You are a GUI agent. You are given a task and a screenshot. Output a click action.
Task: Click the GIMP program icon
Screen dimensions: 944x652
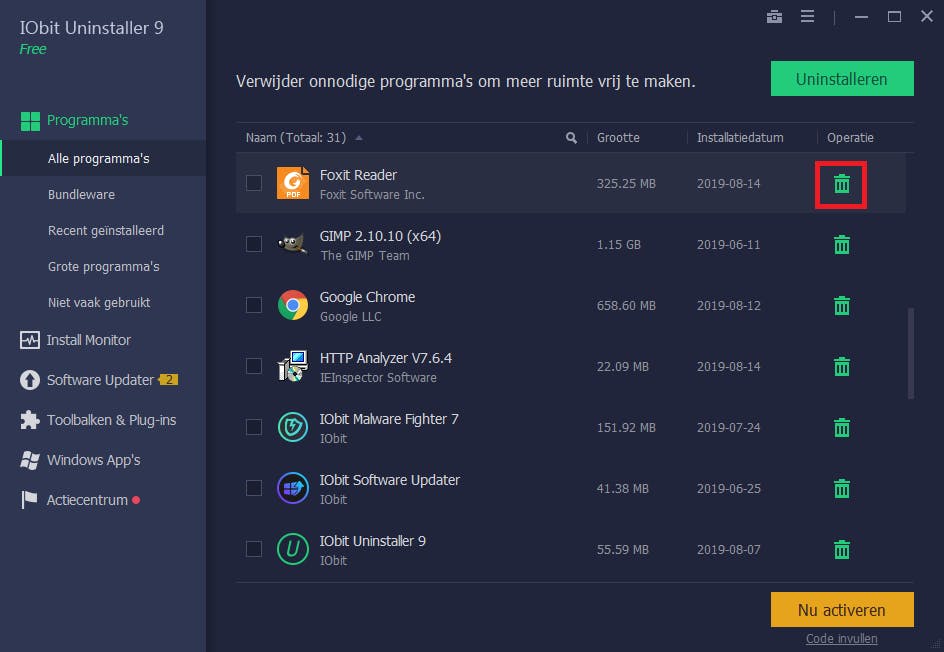tap(293, 244)
